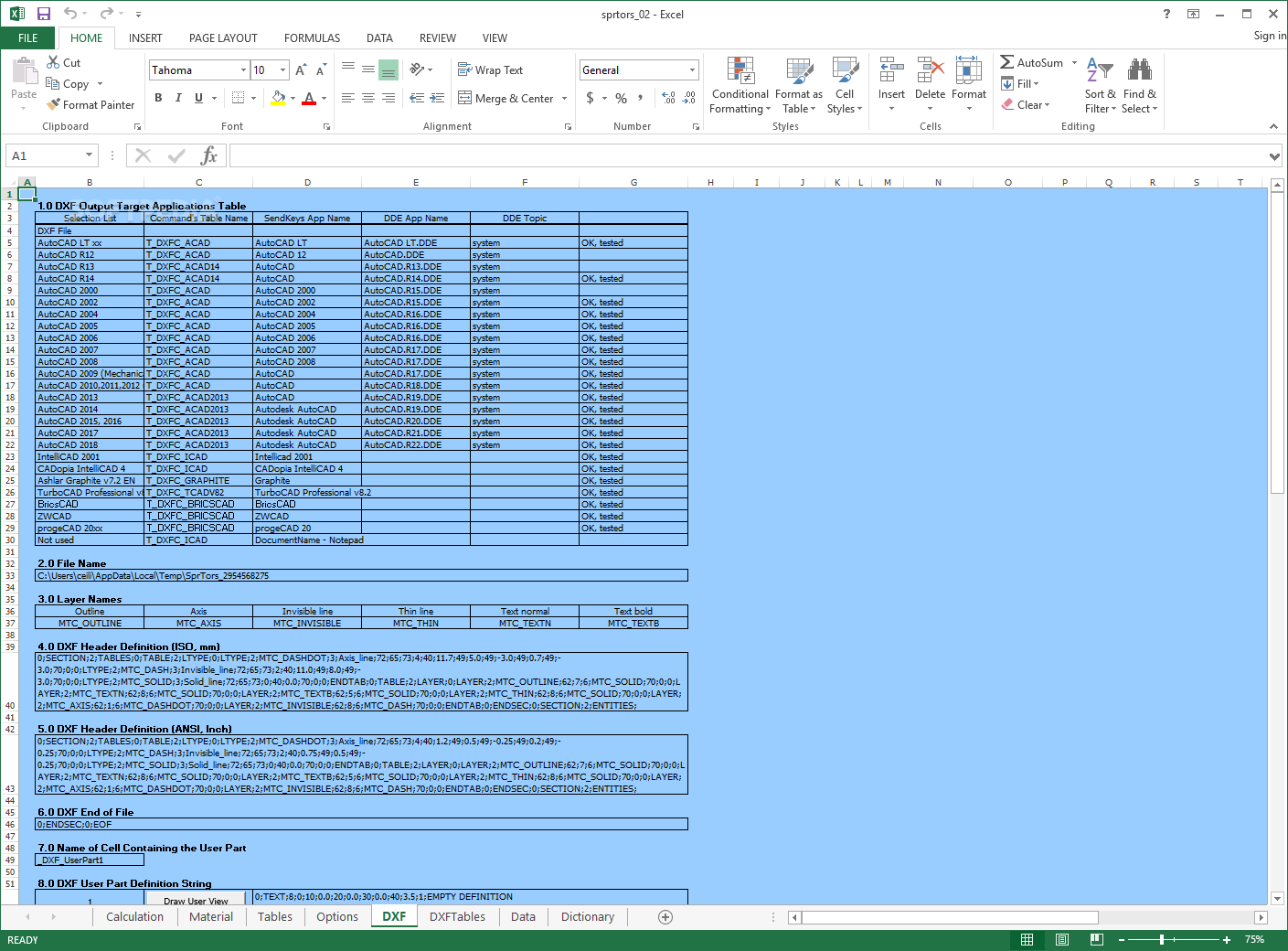Undo the last action in the title bar
1288x951 pixels.
70,14
